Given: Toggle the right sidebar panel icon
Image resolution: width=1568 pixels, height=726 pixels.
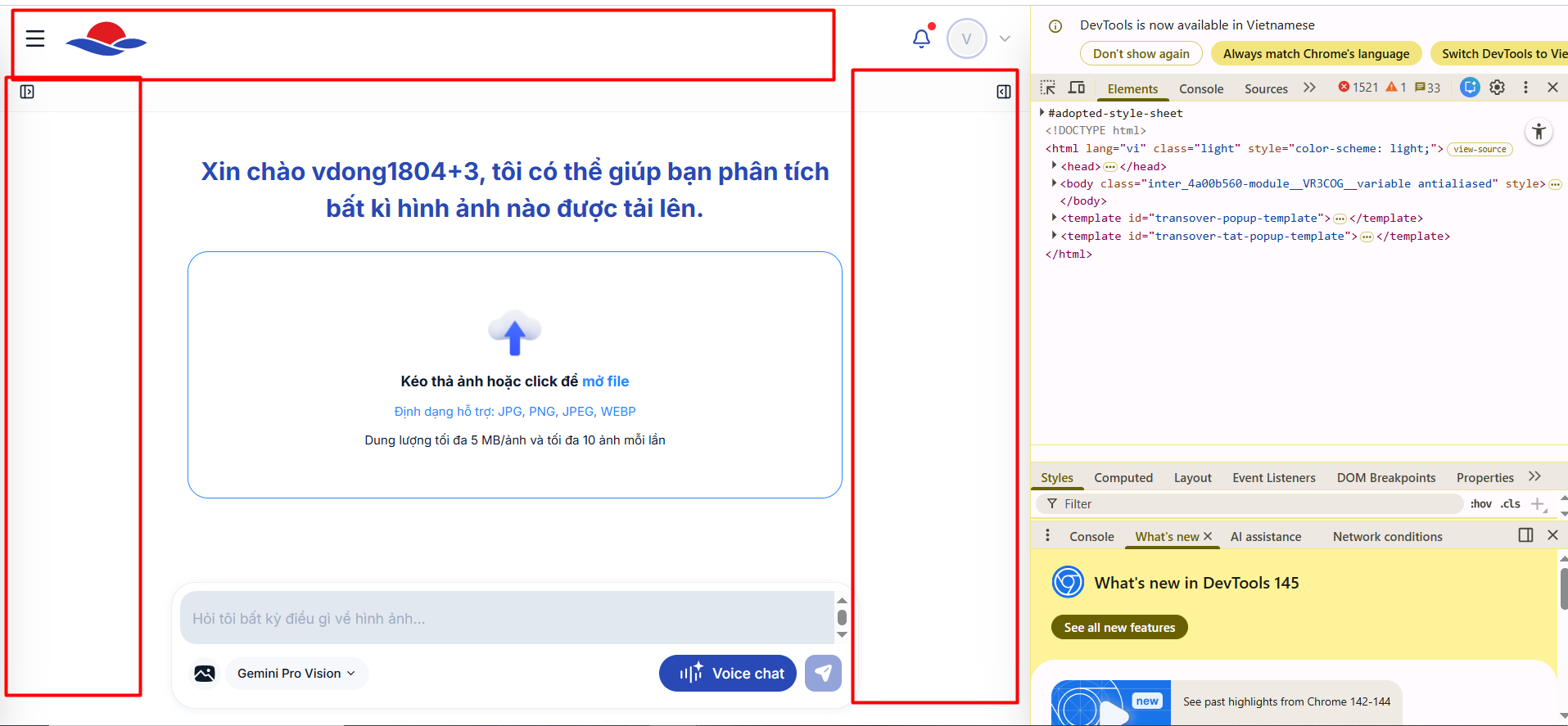Looking at the screenshot, I should [x=1003, y=92].
